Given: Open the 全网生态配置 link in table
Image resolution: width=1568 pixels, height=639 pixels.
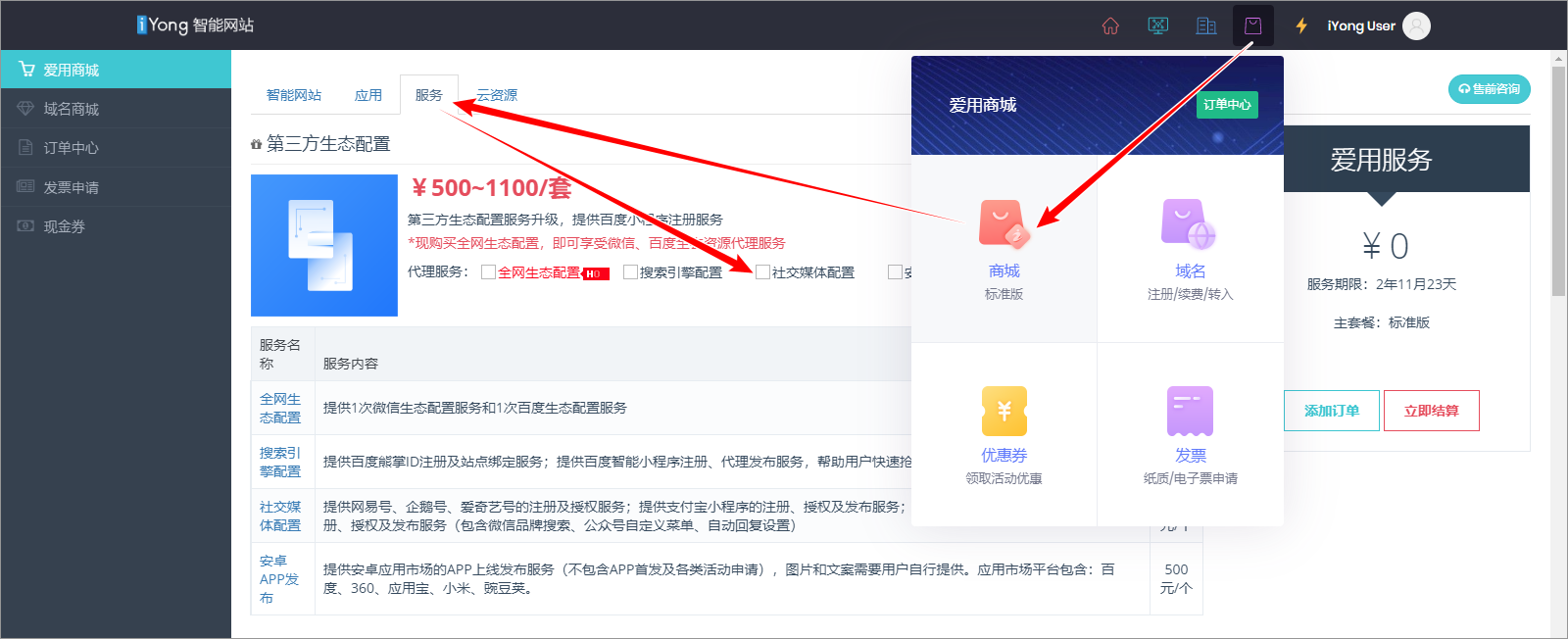Looking at the screenshot, I should tap(280, 408).
